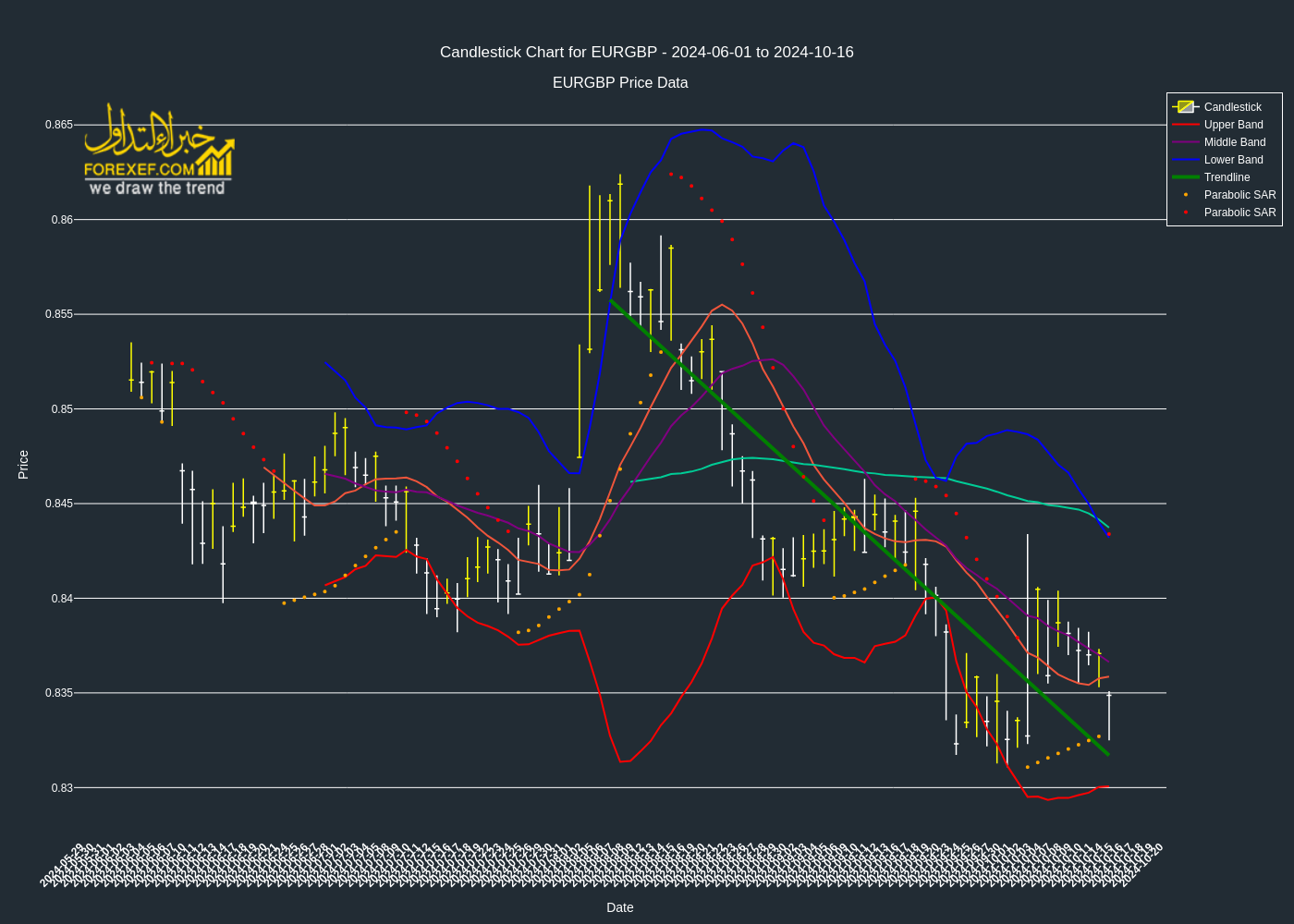Toggle the Middle Band legend item
This screenshot has height=924, width=1294.
[1224, 142]
